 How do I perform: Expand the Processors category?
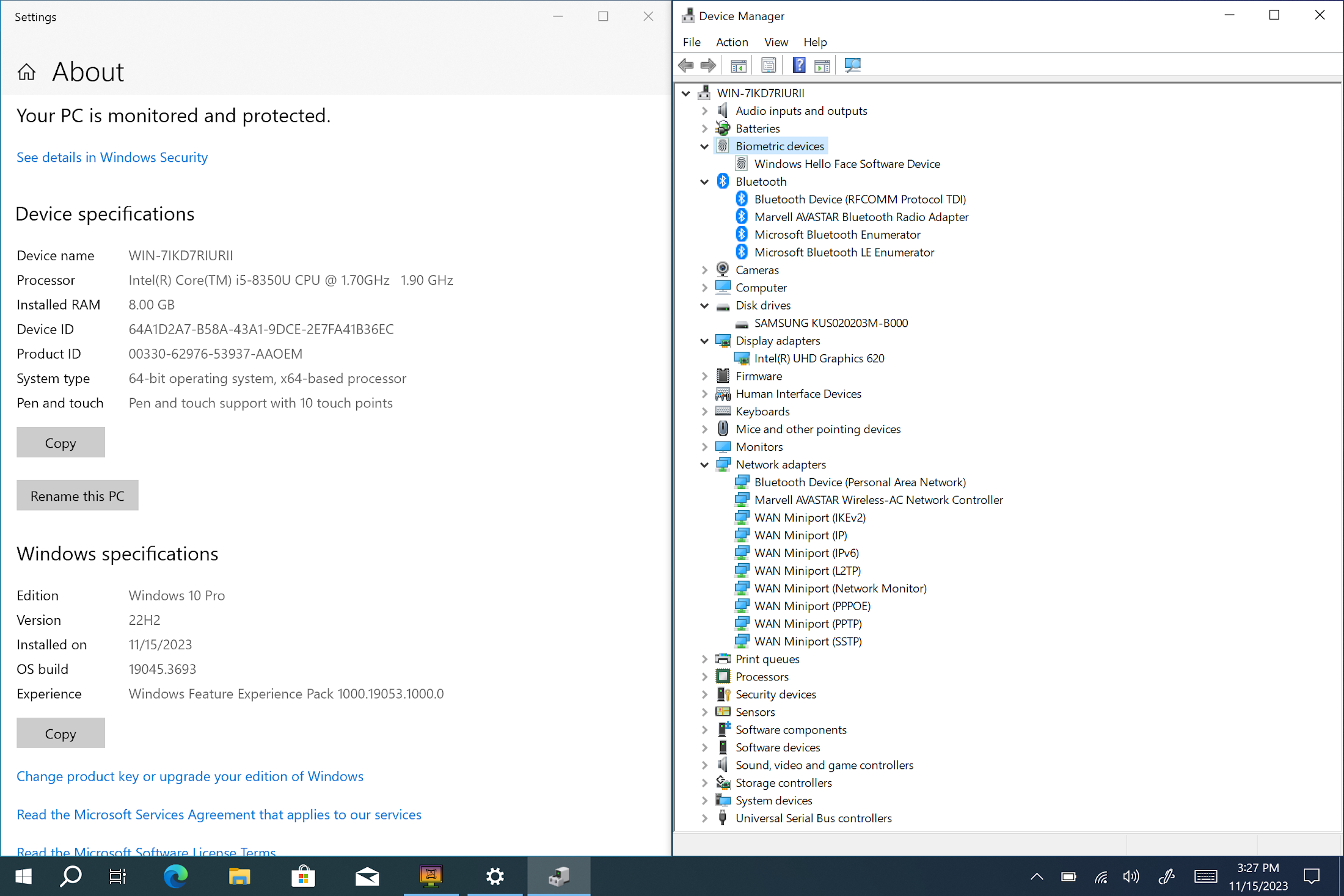tap(704, 677)
